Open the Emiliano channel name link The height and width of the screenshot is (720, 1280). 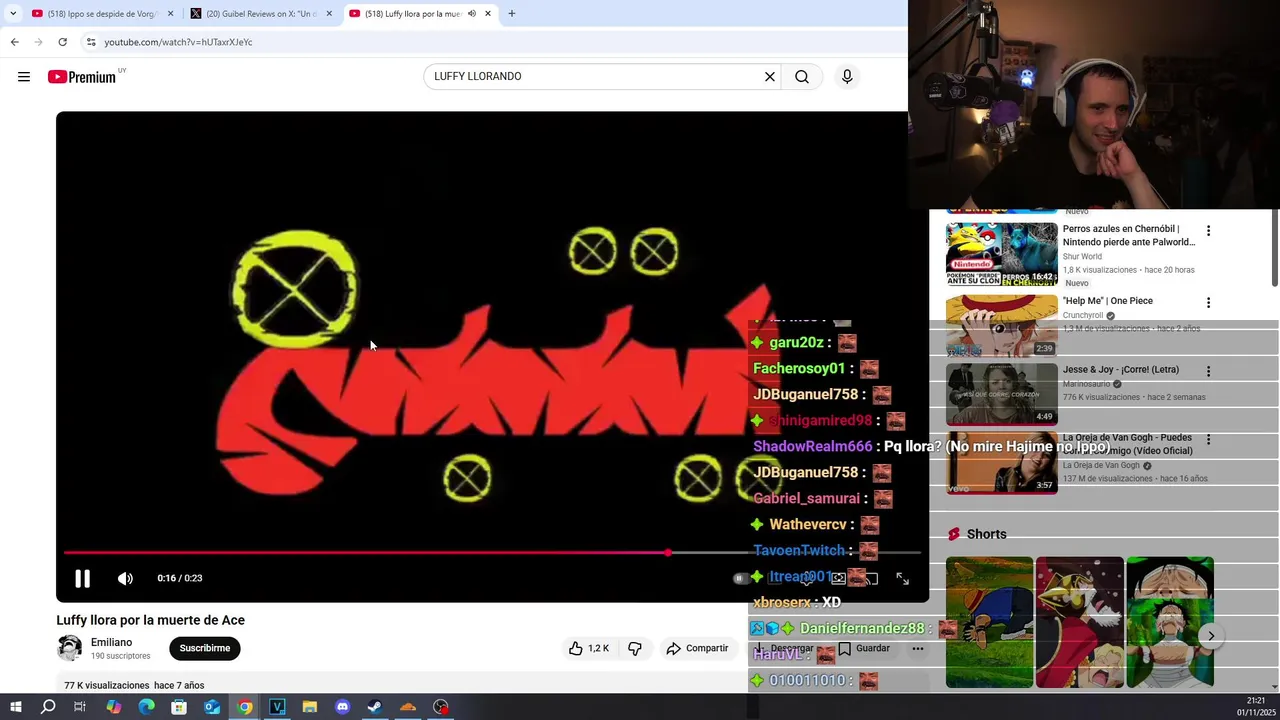tap(112, 642)
